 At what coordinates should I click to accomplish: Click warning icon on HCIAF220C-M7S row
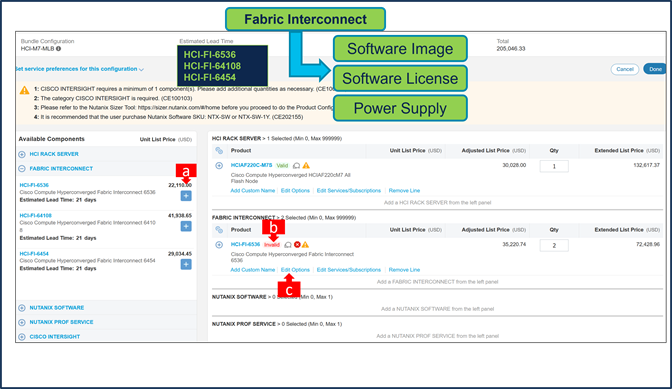tap(306, 165)
